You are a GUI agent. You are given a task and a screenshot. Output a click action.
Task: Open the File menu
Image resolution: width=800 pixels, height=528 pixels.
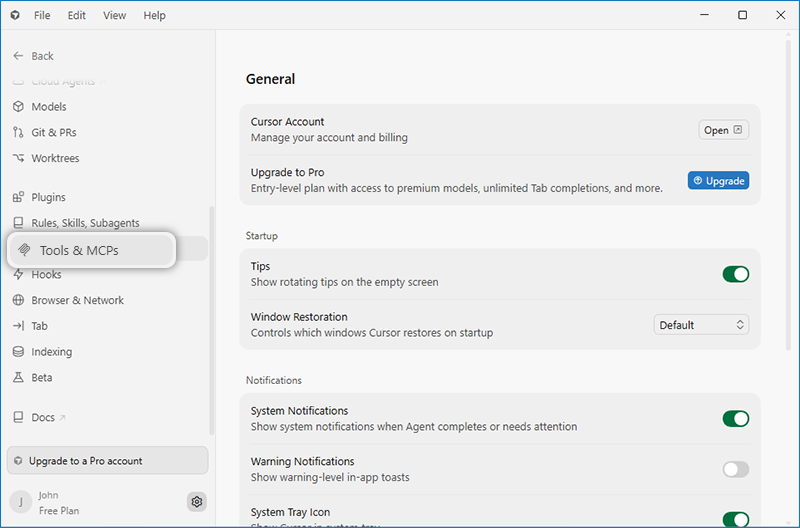(42, 15)
